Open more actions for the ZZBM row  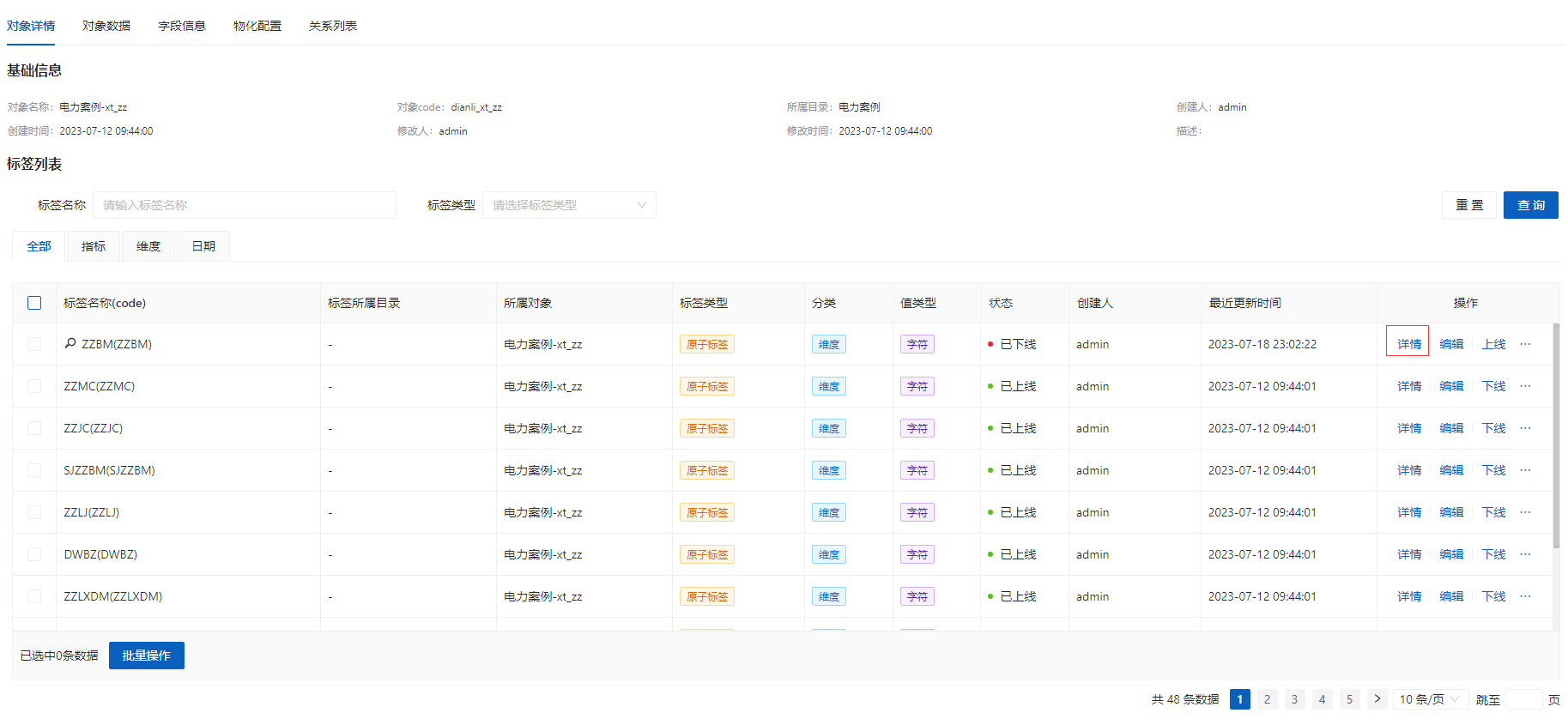click(x=1525, y=344)
